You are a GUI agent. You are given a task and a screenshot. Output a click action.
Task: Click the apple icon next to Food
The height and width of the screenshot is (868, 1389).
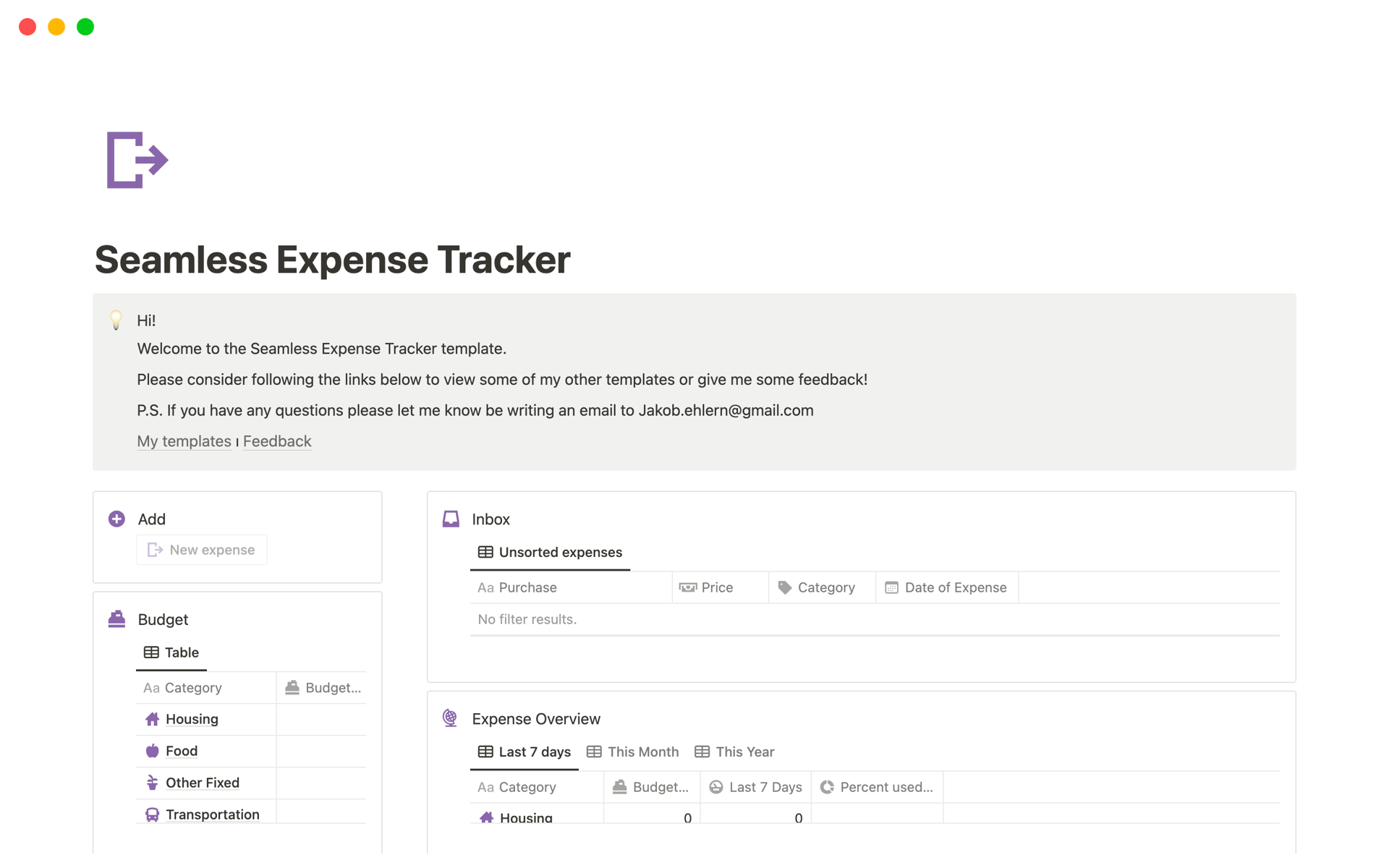pyautogui.click(x=152, y=751)
